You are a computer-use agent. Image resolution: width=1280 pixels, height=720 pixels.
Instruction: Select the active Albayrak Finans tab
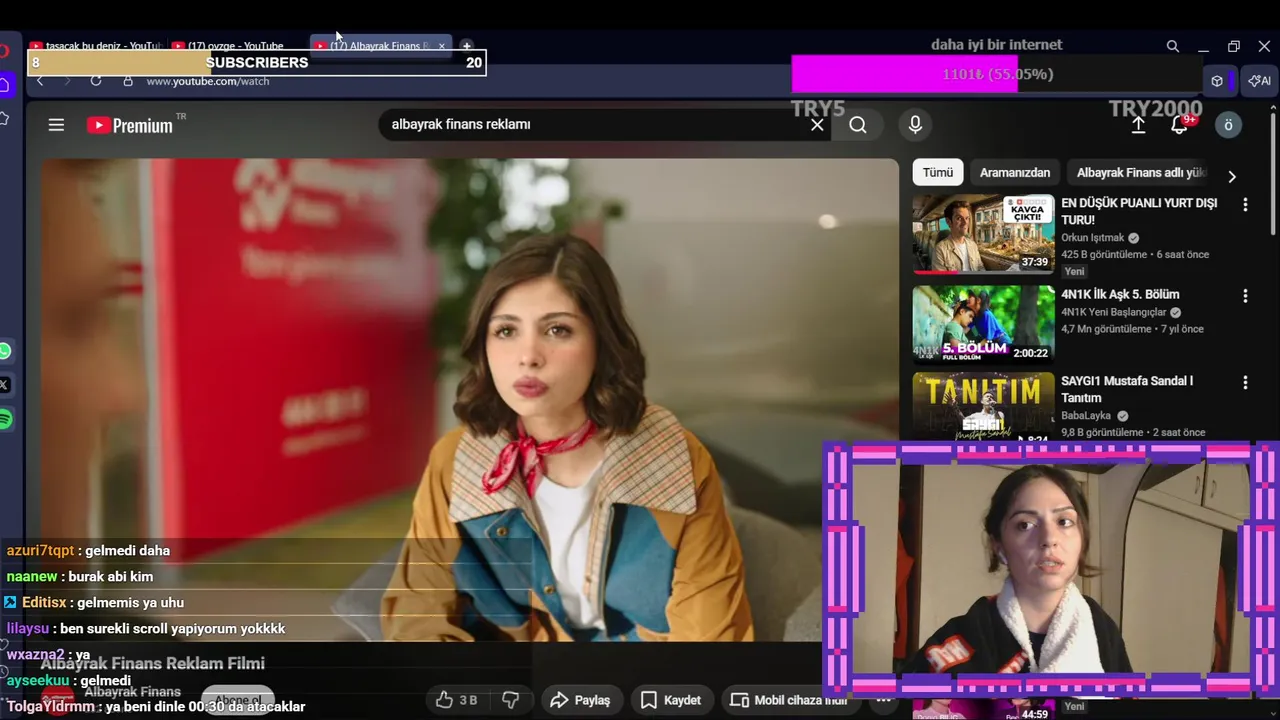380,46
